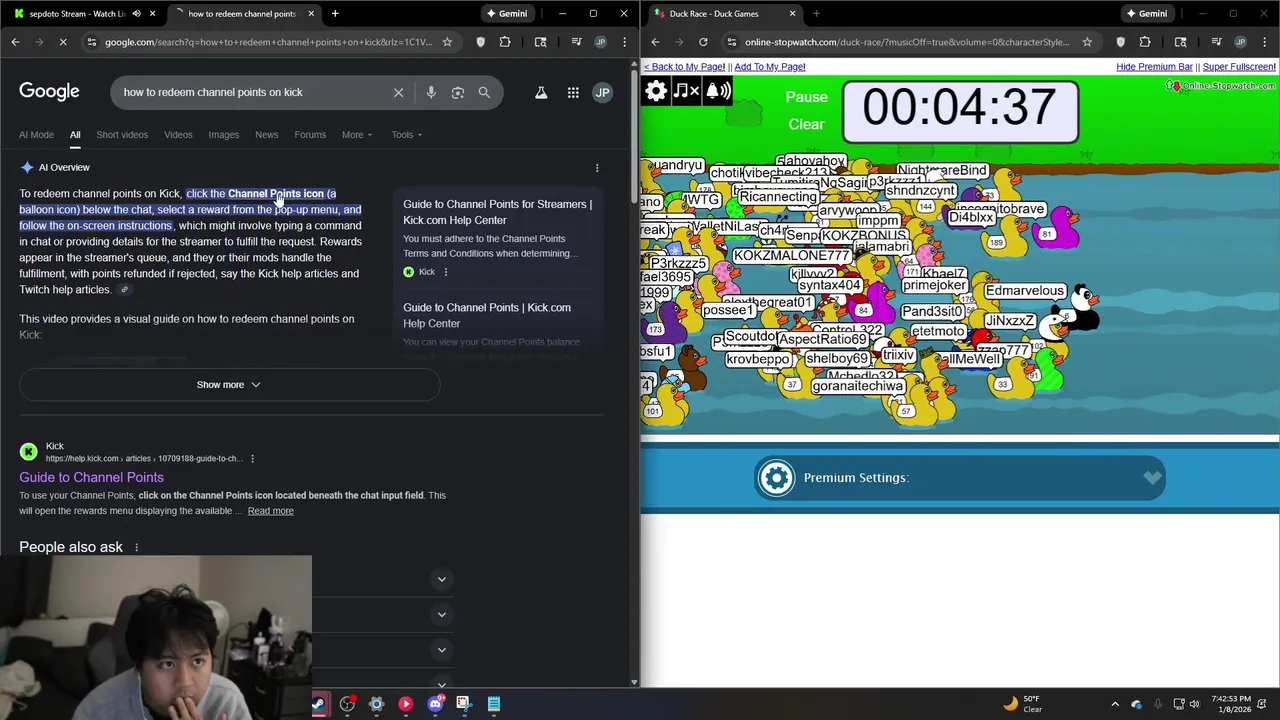Click 'Read more' in the Kick result
The width and height of the screenshot is (1280, 720).
click(x=271, y=511)
